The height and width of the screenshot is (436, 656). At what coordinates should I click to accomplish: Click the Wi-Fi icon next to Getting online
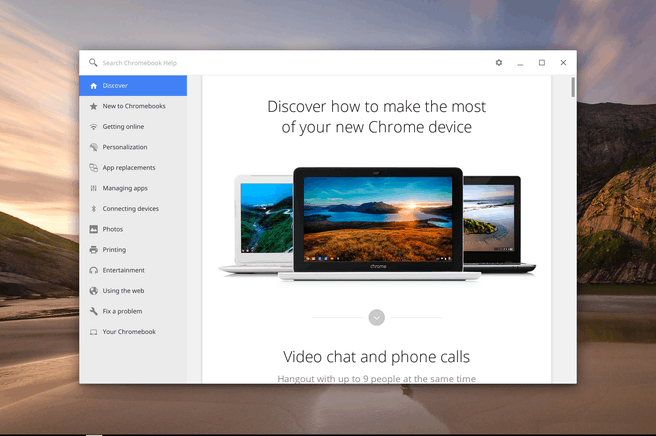click(x=93, y=127)
